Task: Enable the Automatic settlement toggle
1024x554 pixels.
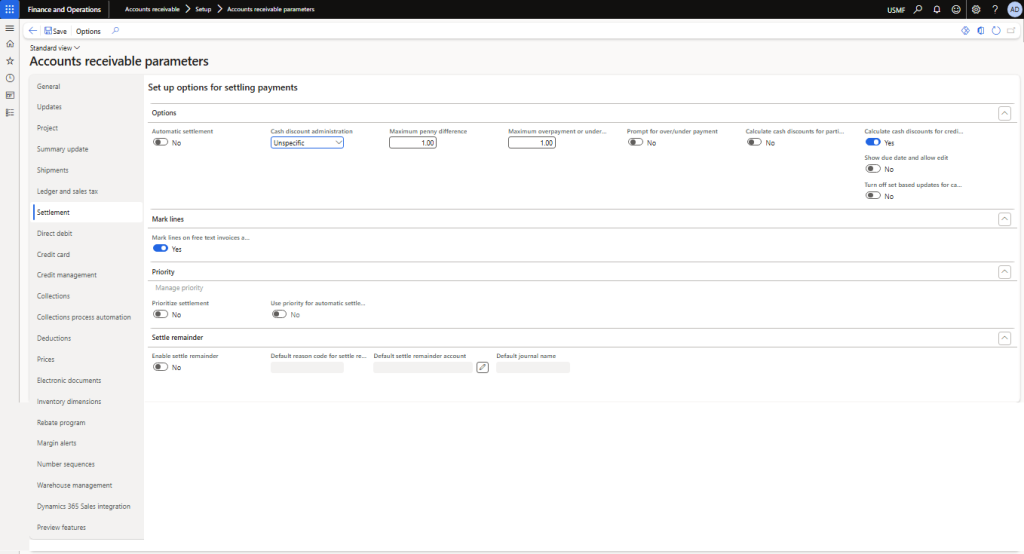Action: 160,143
